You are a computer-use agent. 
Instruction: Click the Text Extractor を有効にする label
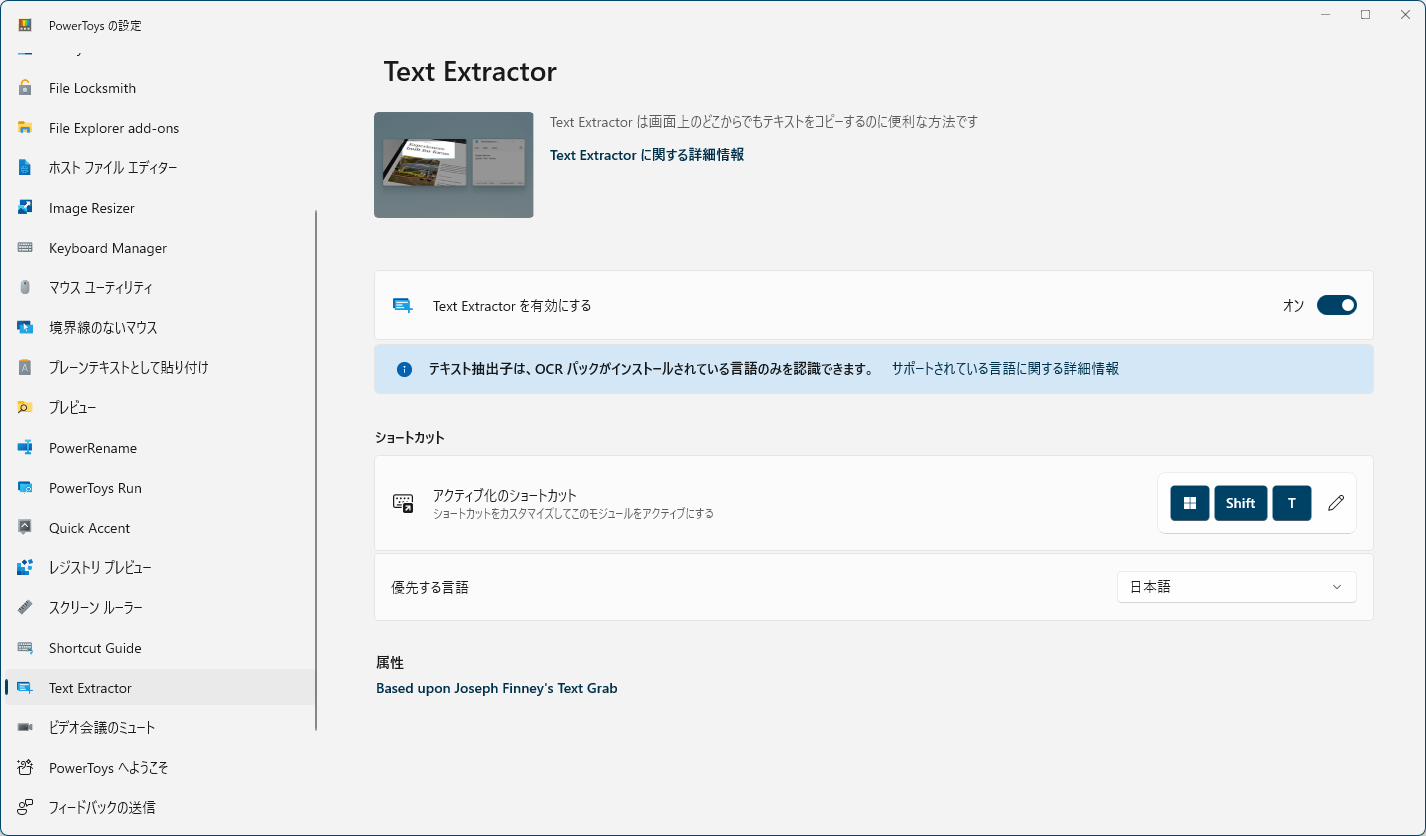pyautogui.click(x=512, y=306)
